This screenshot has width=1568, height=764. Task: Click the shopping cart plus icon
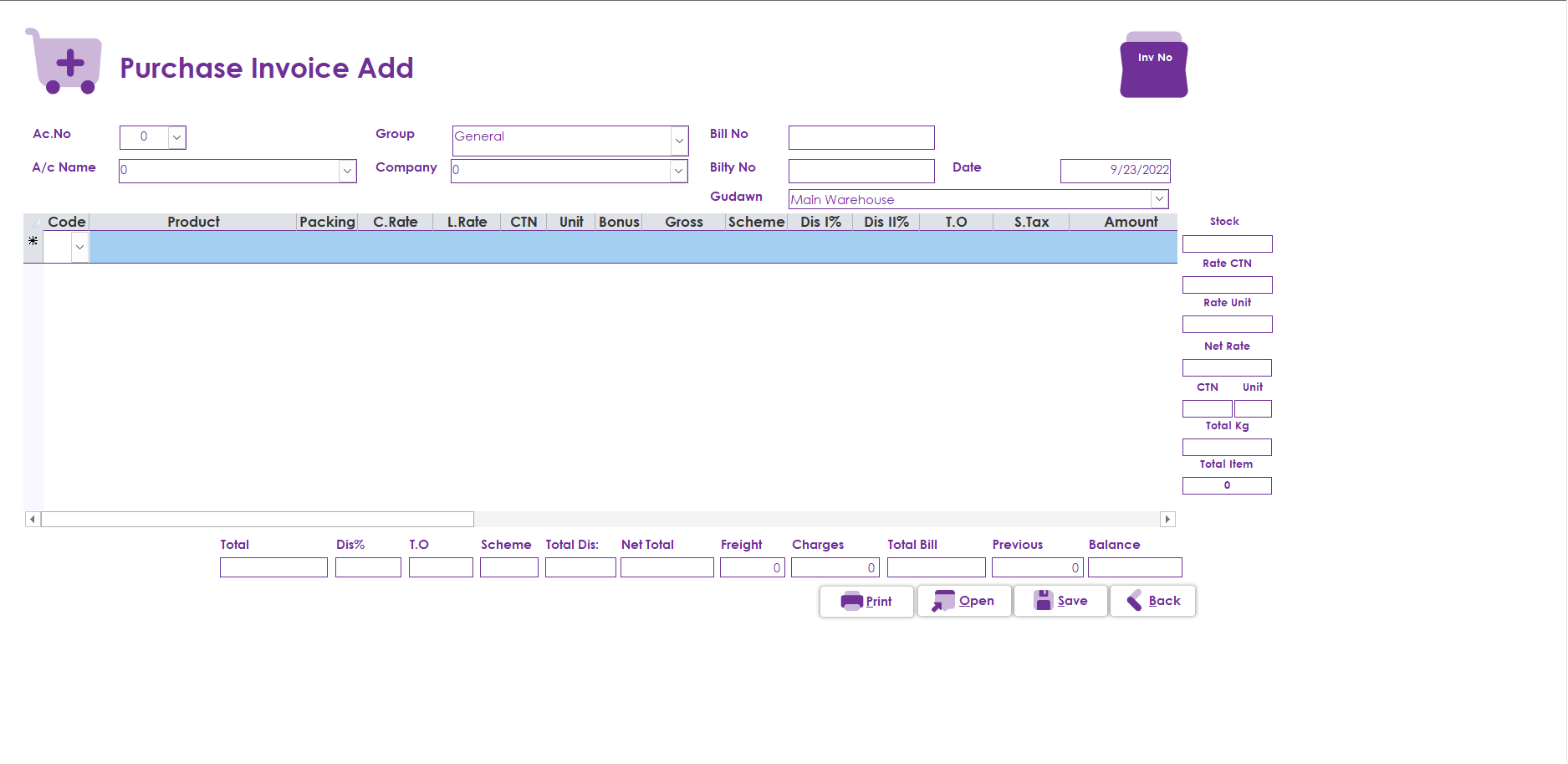65,62
